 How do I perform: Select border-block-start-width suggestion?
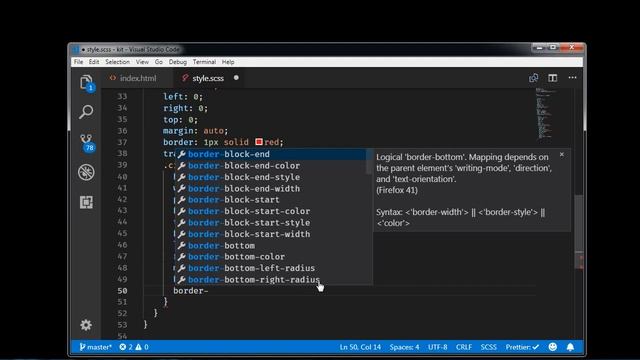271,234
